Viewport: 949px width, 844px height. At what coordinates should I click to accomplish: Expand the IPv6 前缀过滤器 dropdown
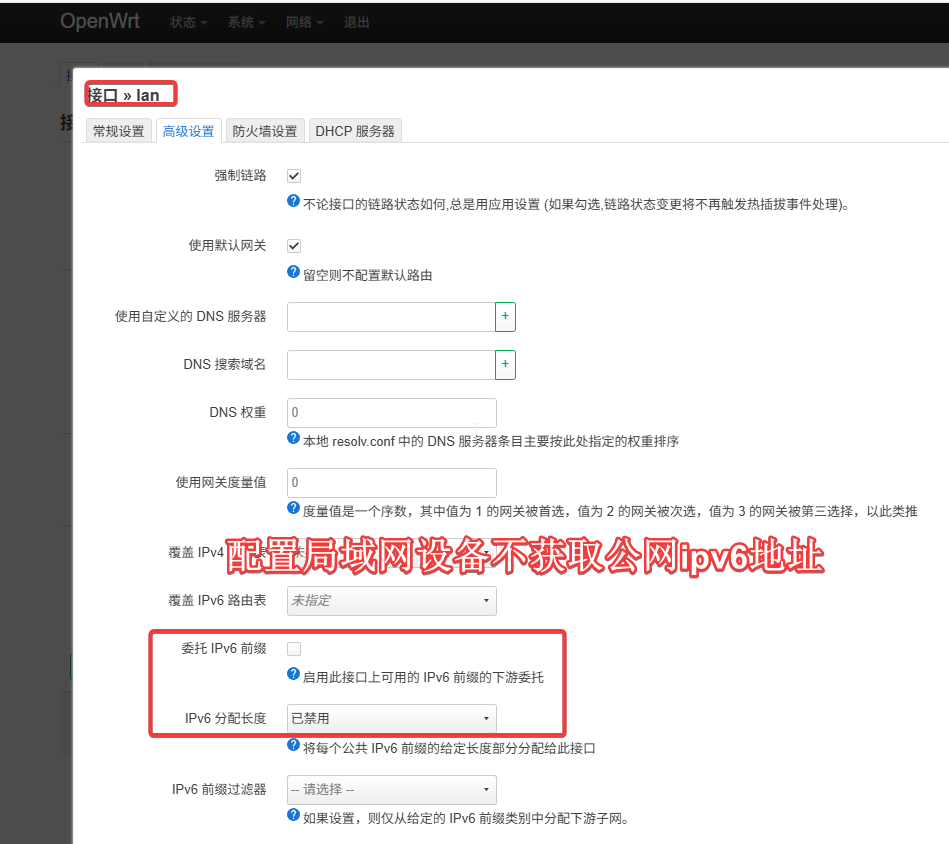click(391, 790)
